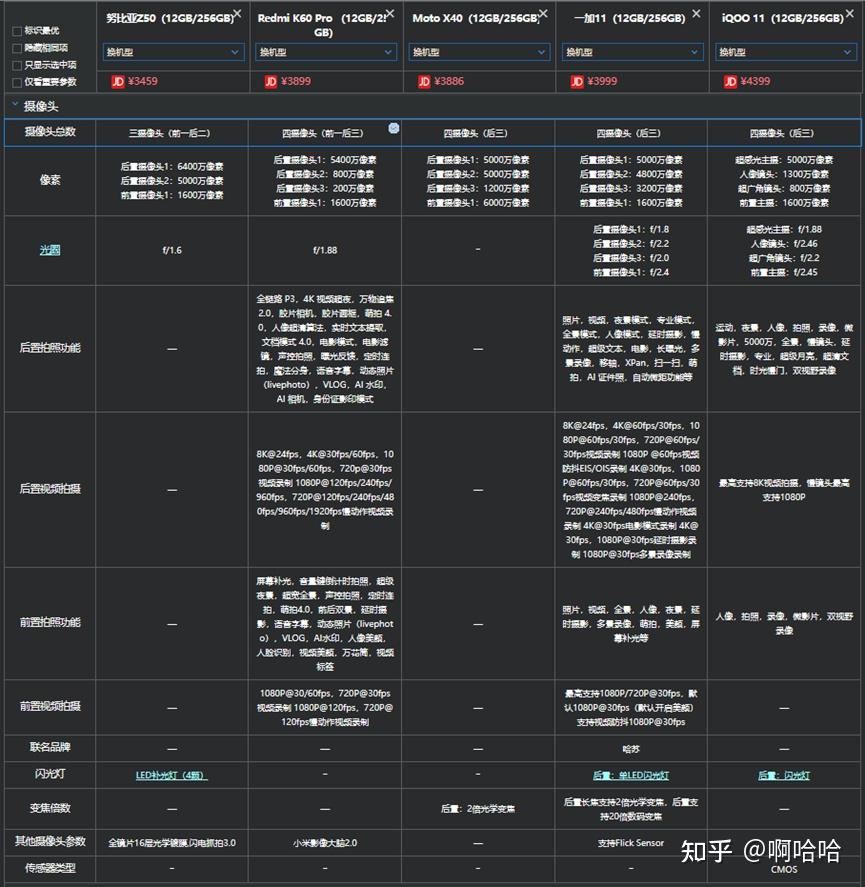Click the 努比亚Z50 (12GB/256GB) column title
Screen dimensions: 865x887
tap(170, 19)
